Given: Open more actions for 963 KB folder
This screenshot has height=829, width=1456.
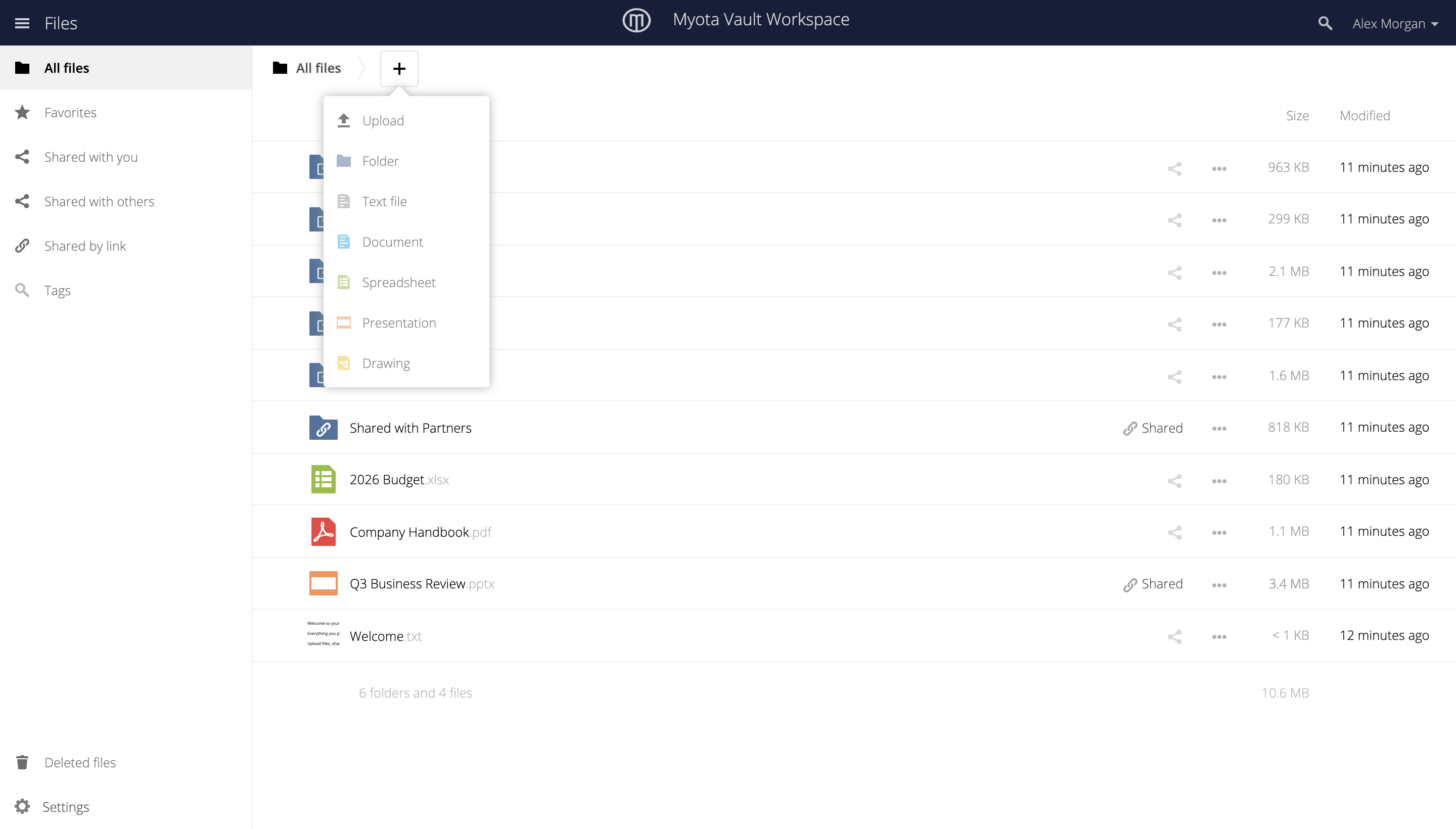Looking at the screenshot, I should coord(1218,168).
